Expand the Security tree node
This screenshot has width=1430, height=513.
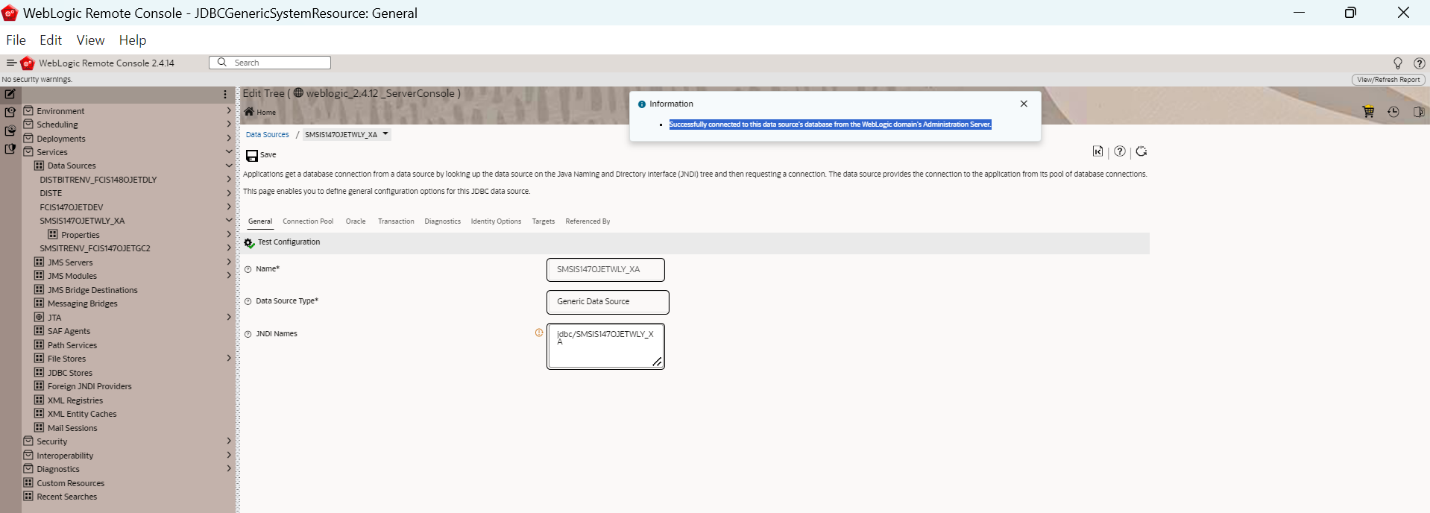tap(229, 441)
